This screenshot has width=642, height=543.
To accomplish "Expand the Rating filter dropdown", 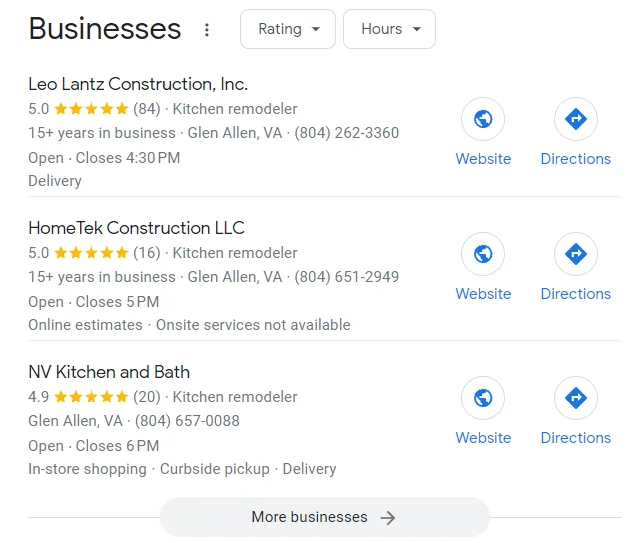I will click(289, 29).
